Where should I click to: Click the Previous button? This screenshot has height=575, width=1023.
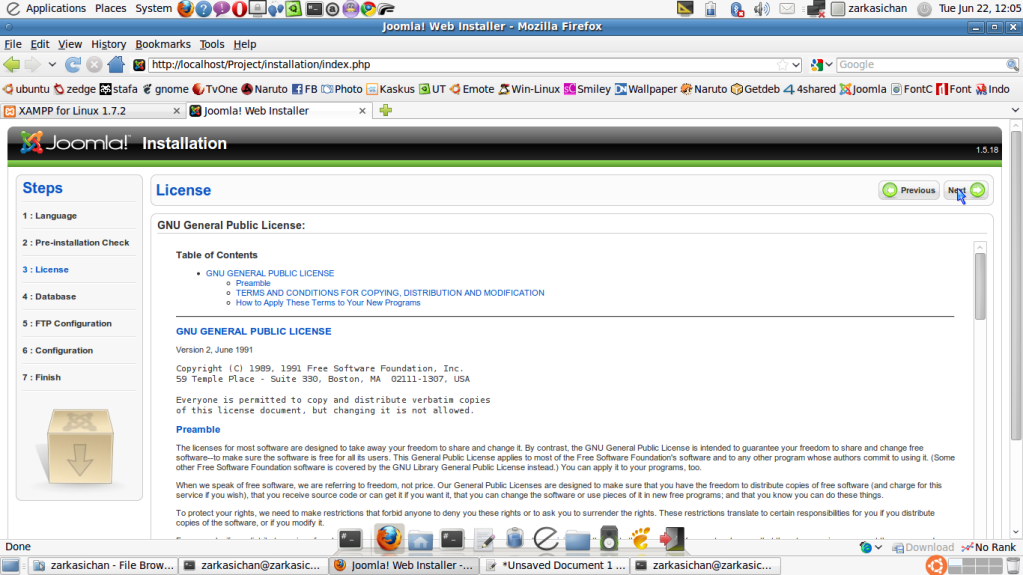tap(909, 190)
